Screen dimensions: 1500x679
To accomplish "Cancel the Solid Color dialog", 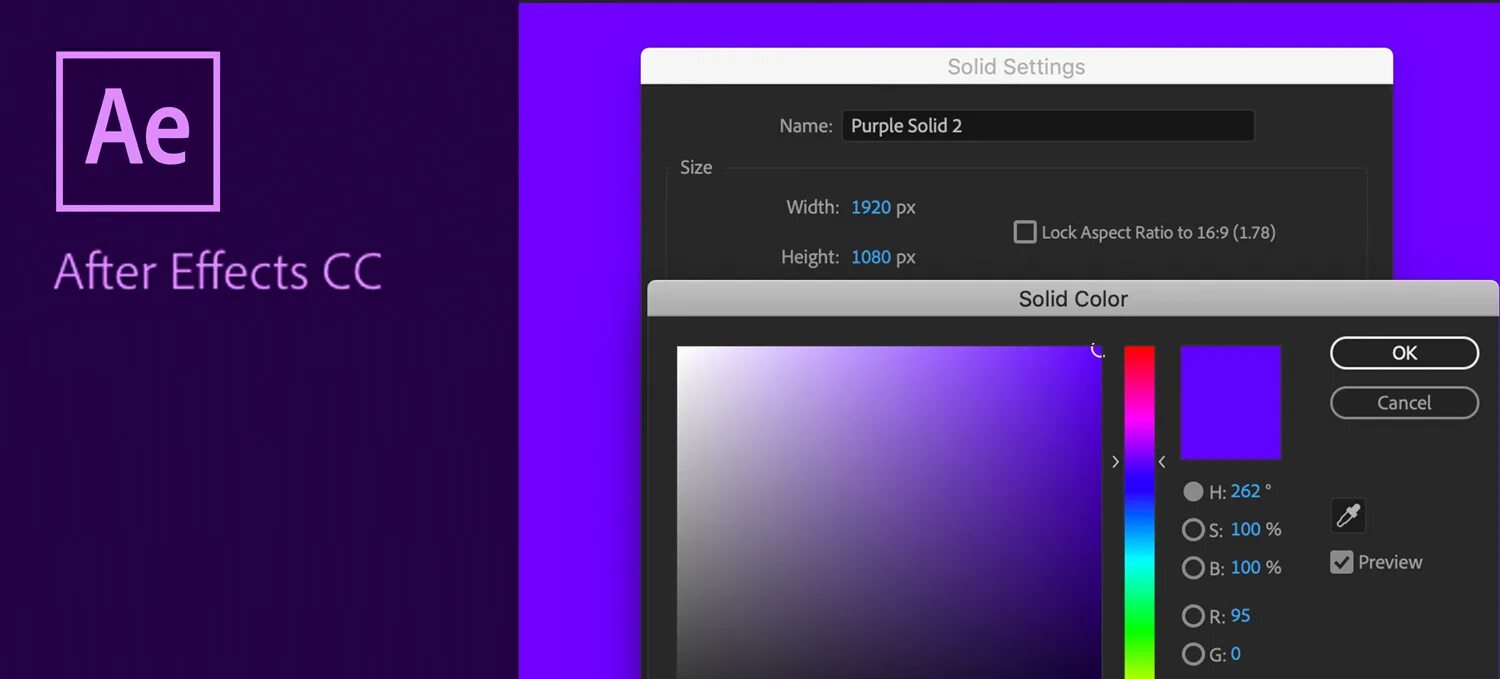I will click(1404, 403).
